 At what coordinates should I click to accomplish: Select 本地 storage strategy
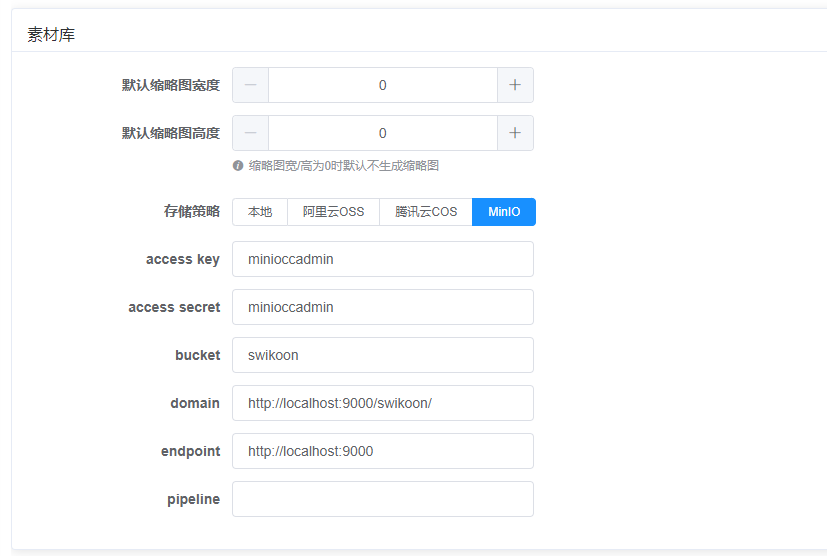click(x=260, y=212)
